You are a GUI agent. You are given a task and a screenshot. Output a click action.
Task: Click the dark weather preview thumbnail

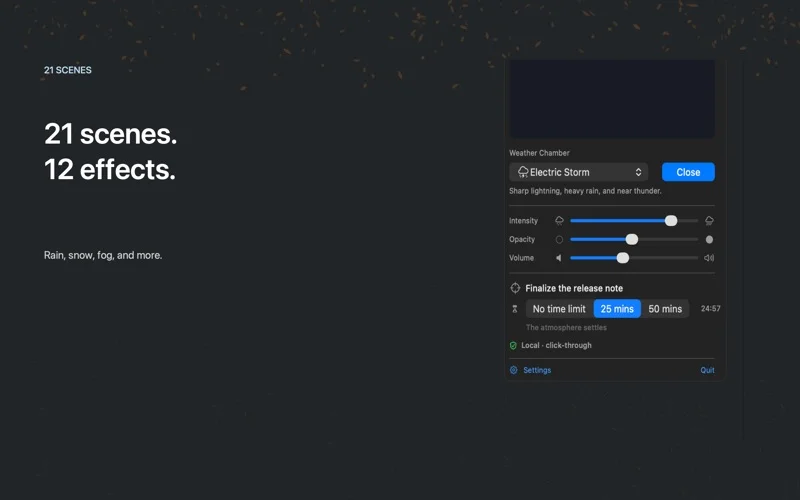click(612, 98)
